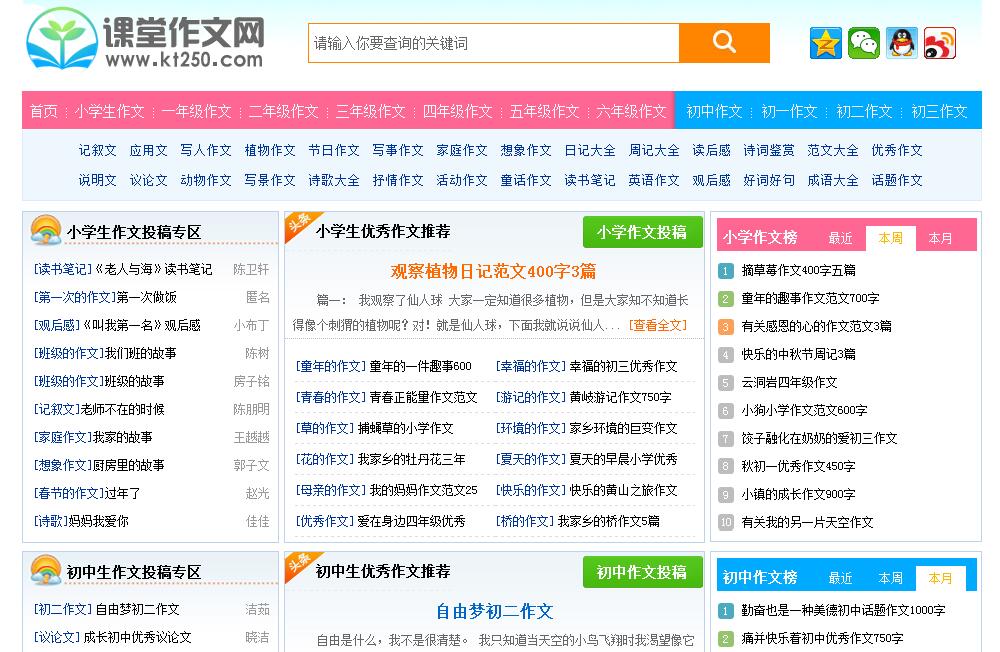Switch to 最近 tab in 小学作文榜
The height and width of the screenshot is (652, 1000).
(x=840, y=238)
